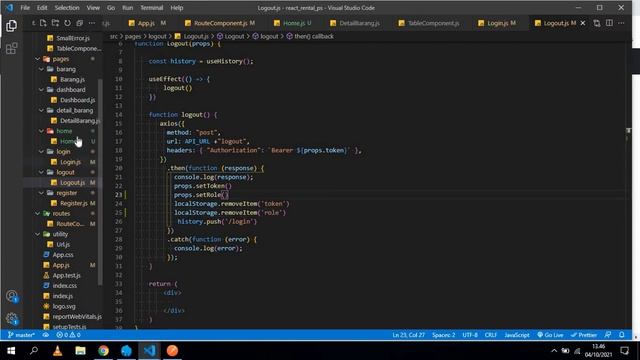Open Accounts menu in activity bar

[x=11, y=296]
